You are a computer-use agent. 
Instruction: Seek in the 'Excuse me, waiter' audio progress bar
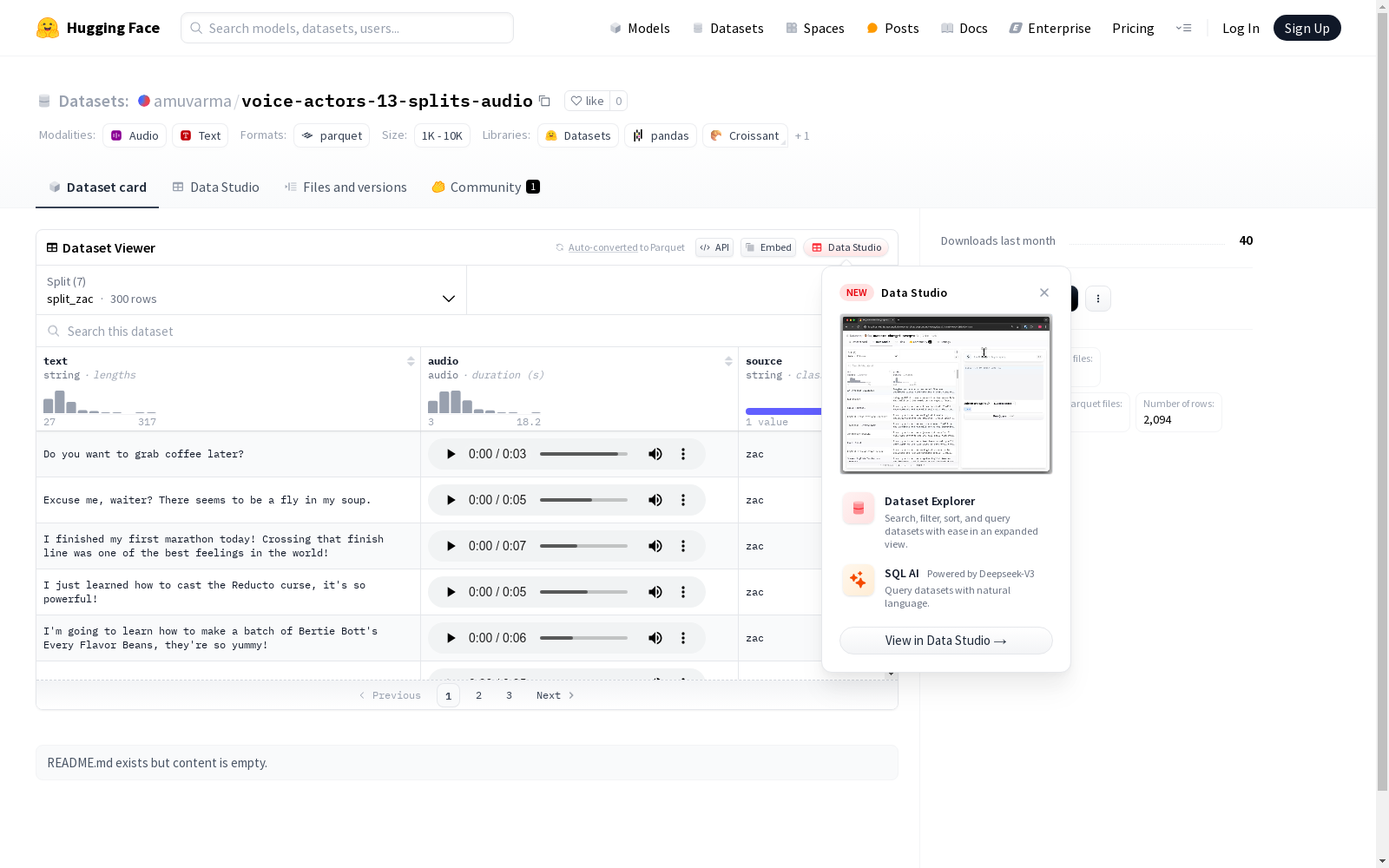(583, 500)
